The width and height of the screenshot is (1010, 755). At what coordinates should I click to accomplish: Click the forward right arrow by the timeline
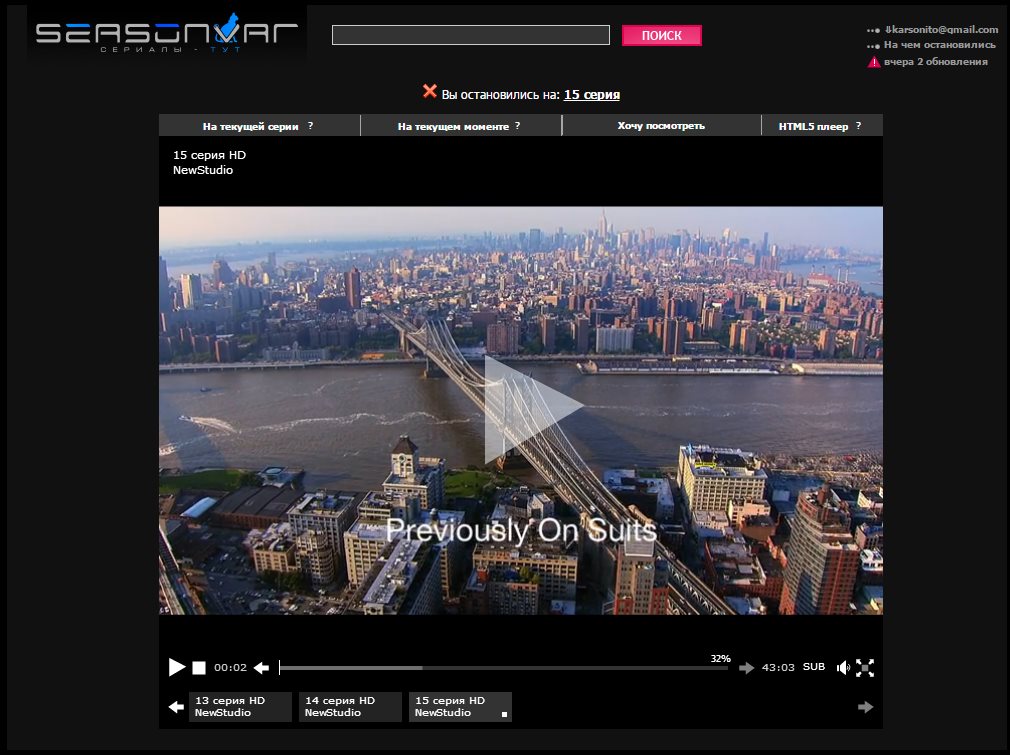(747, 668)
